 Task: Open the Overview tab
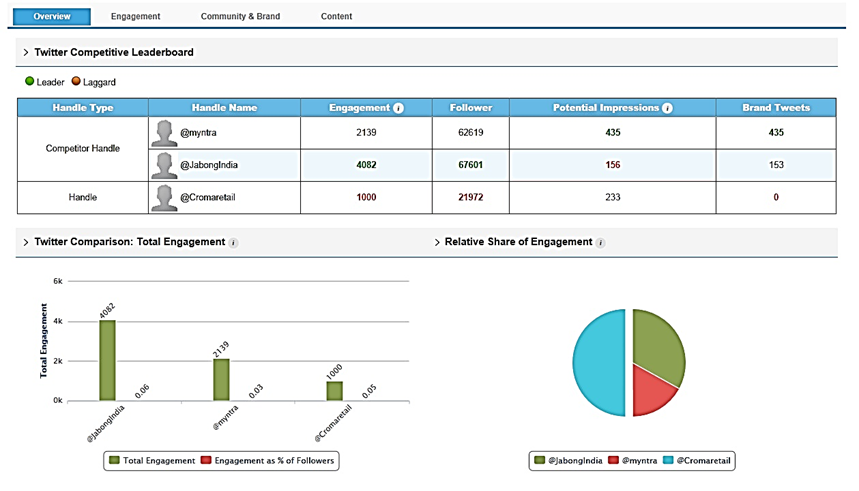(52, 16)
